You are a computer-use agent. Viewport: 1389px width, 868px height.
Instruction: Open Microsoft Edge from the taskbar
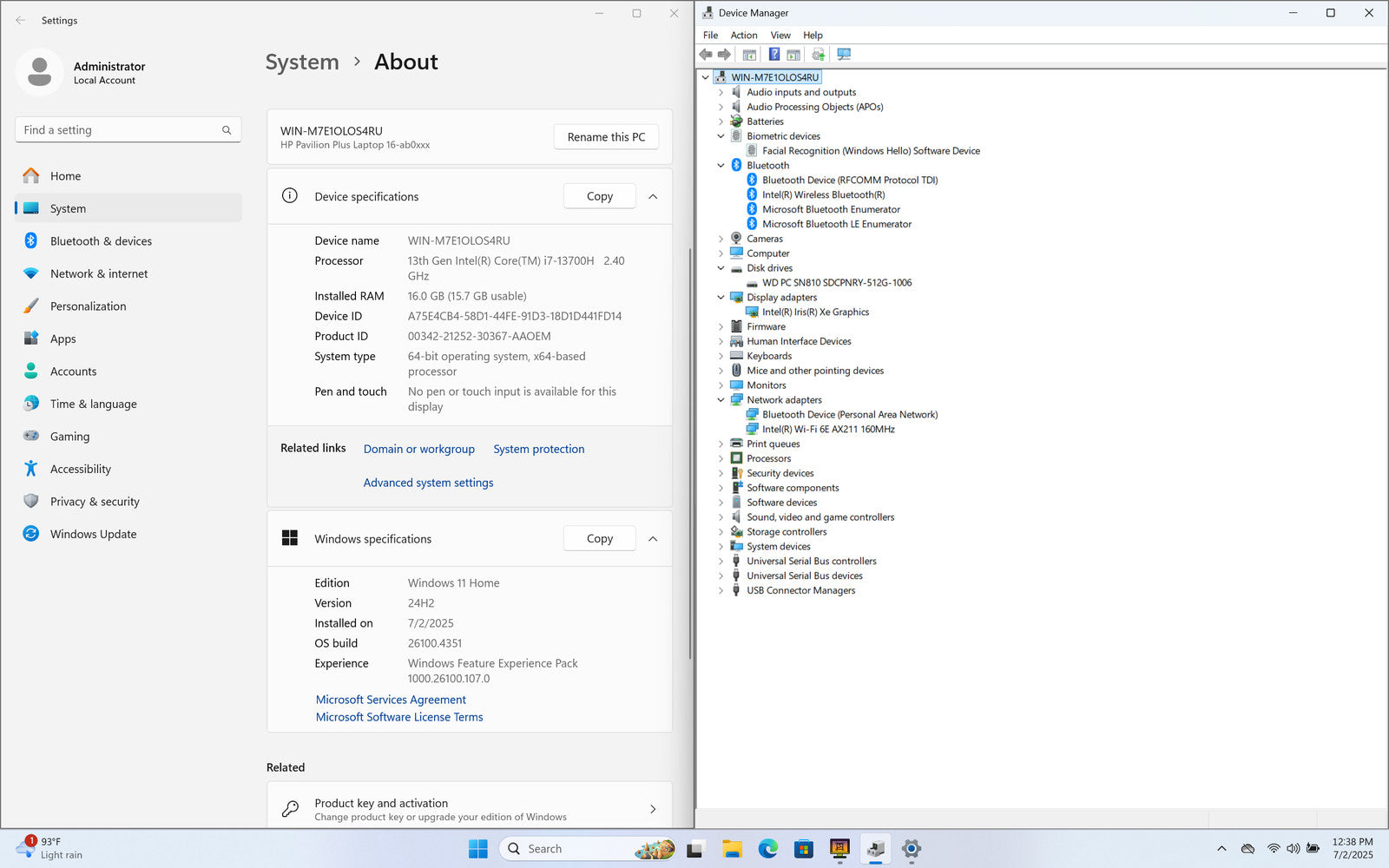coord(767,849)
